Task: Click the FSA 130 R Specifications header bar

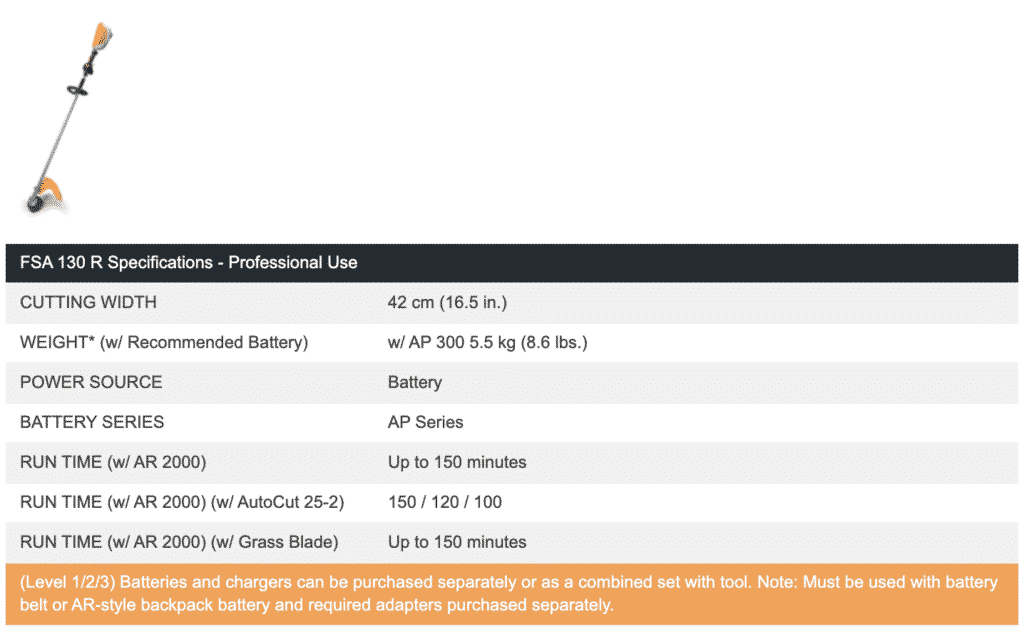Action: [x=511, y=262]
